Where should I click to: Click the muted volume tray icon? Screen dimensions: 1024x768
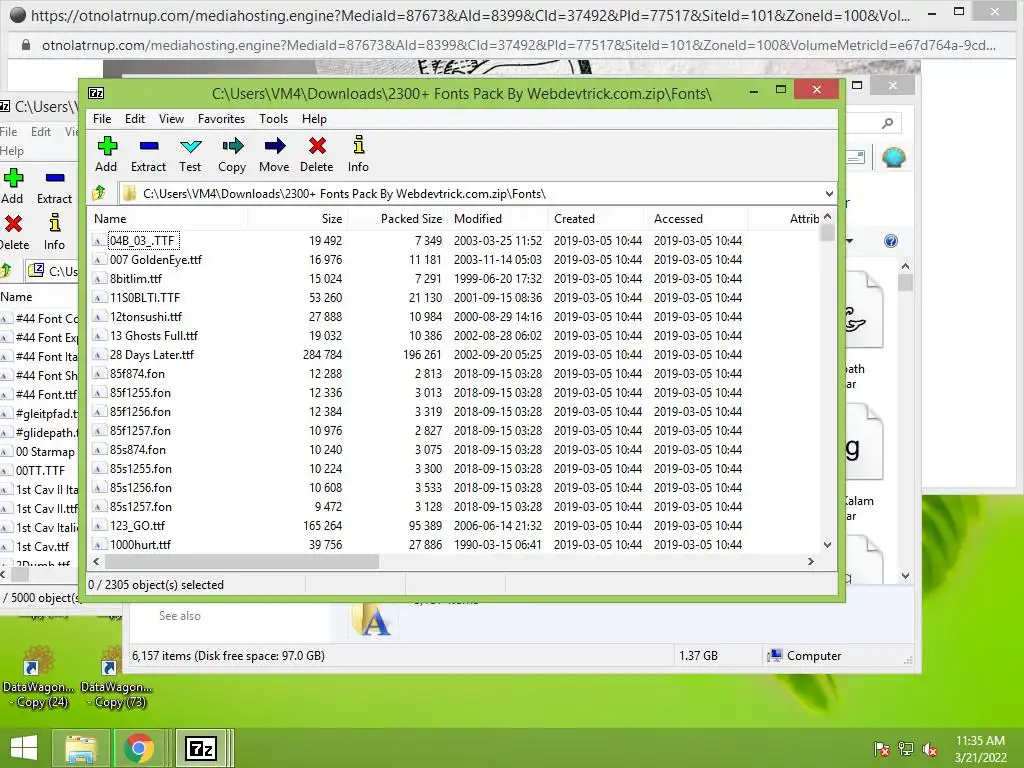[x=930, y=749]
